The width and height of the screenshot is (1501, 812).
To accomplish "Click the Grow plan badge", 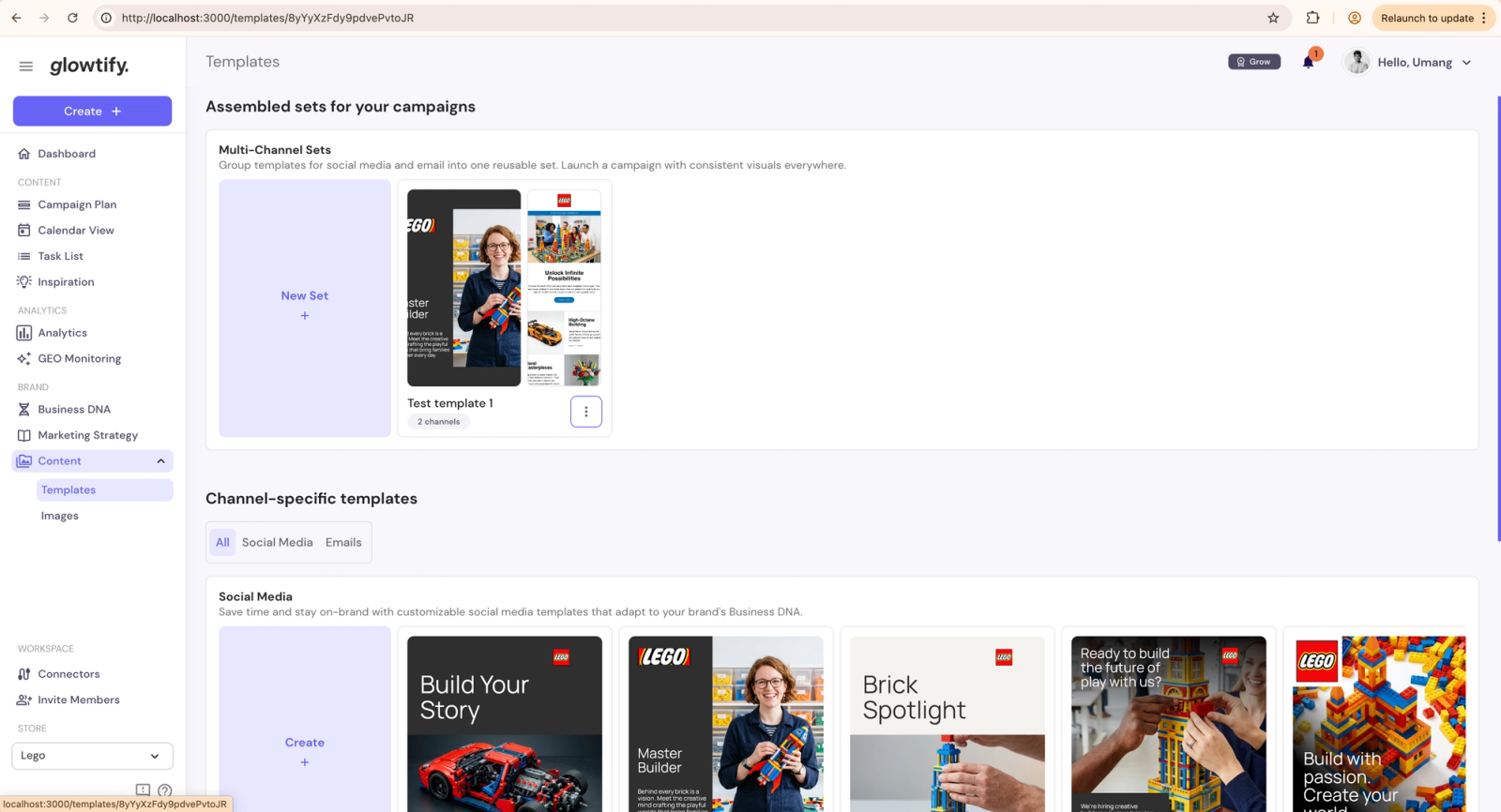I will tap(1254, 62).
